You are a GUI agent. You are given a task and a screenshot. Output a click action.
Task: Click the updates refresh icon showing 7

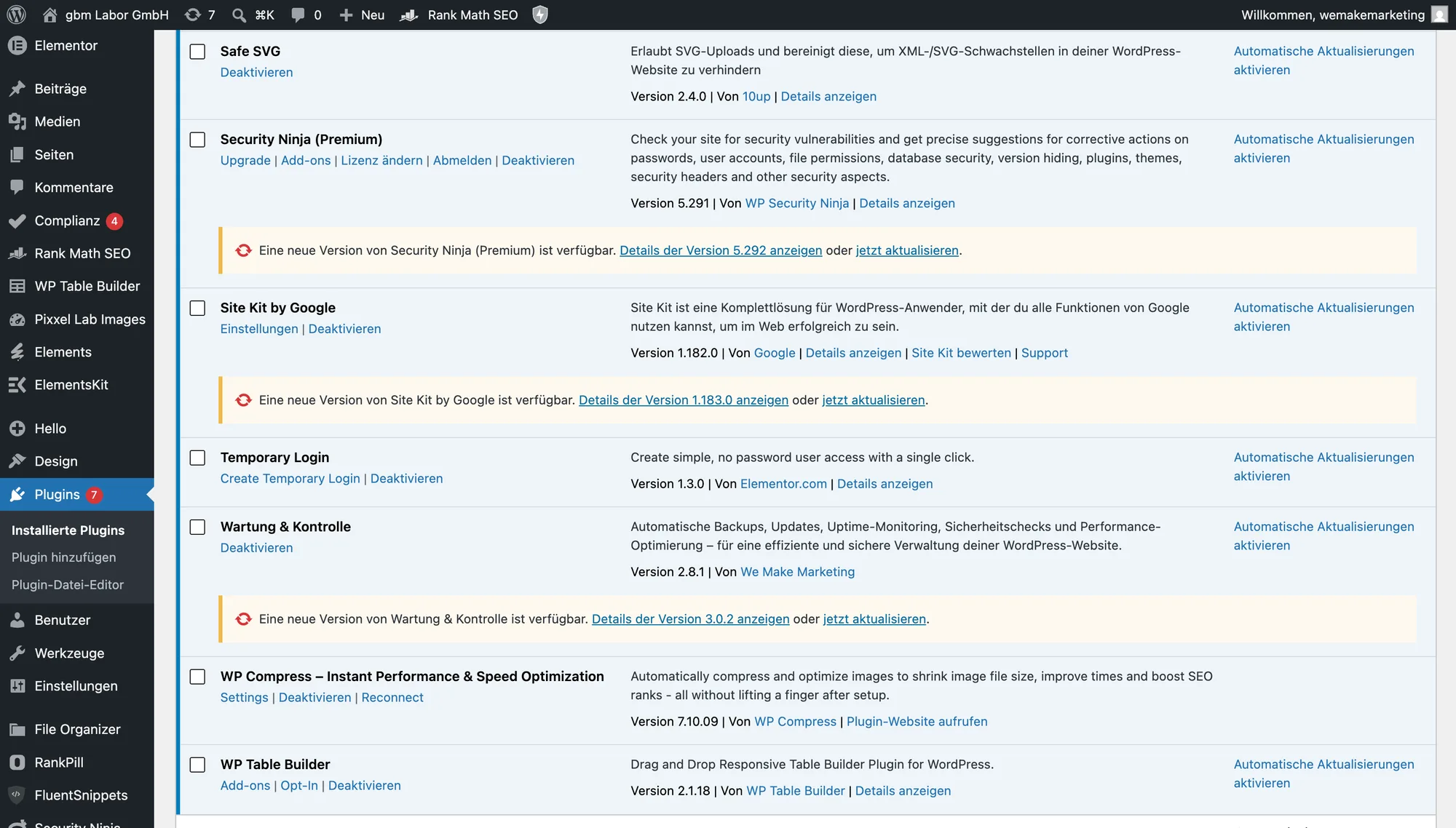coord(192,15)
